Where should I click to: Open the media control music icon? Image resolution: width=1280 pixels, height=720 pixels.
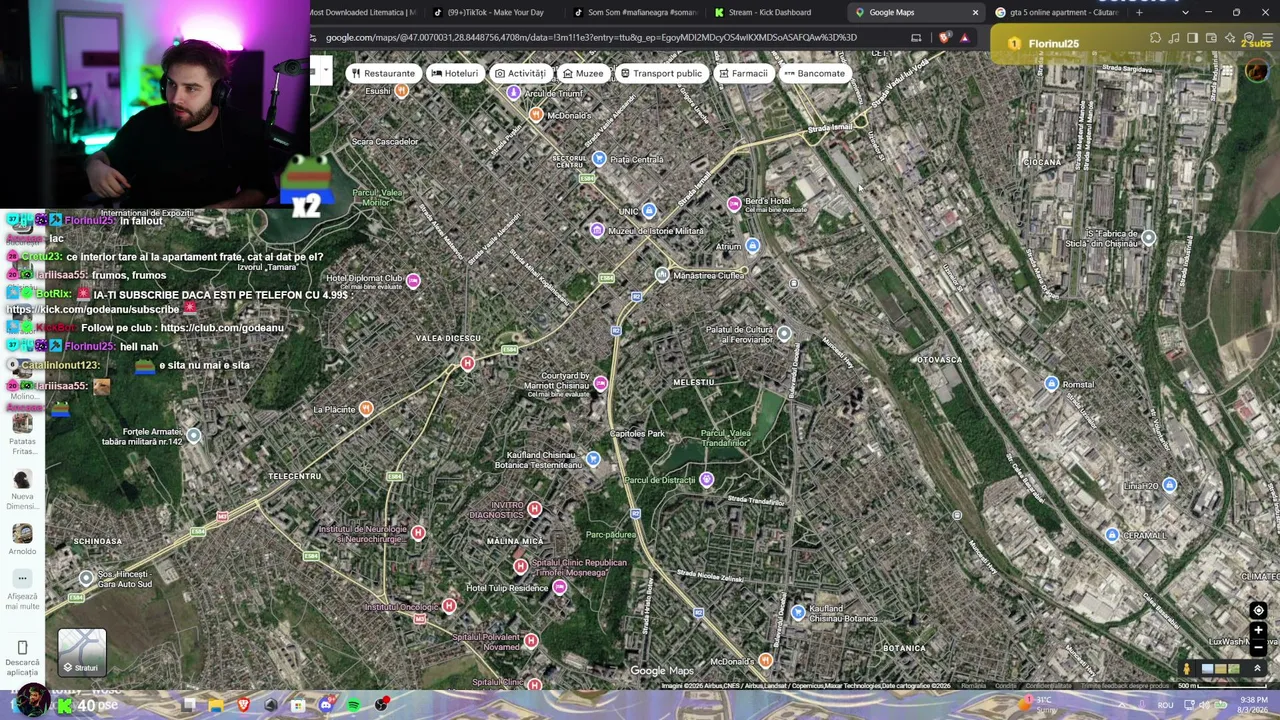click(1174, 38)
